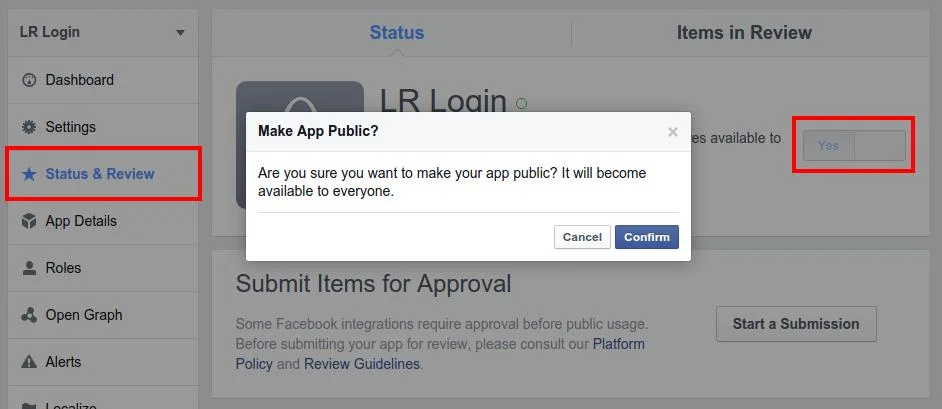Click the Open Graph nodes icon
Image resolution: width=942 pixels, height=409 pixels.
click(29, 315)
